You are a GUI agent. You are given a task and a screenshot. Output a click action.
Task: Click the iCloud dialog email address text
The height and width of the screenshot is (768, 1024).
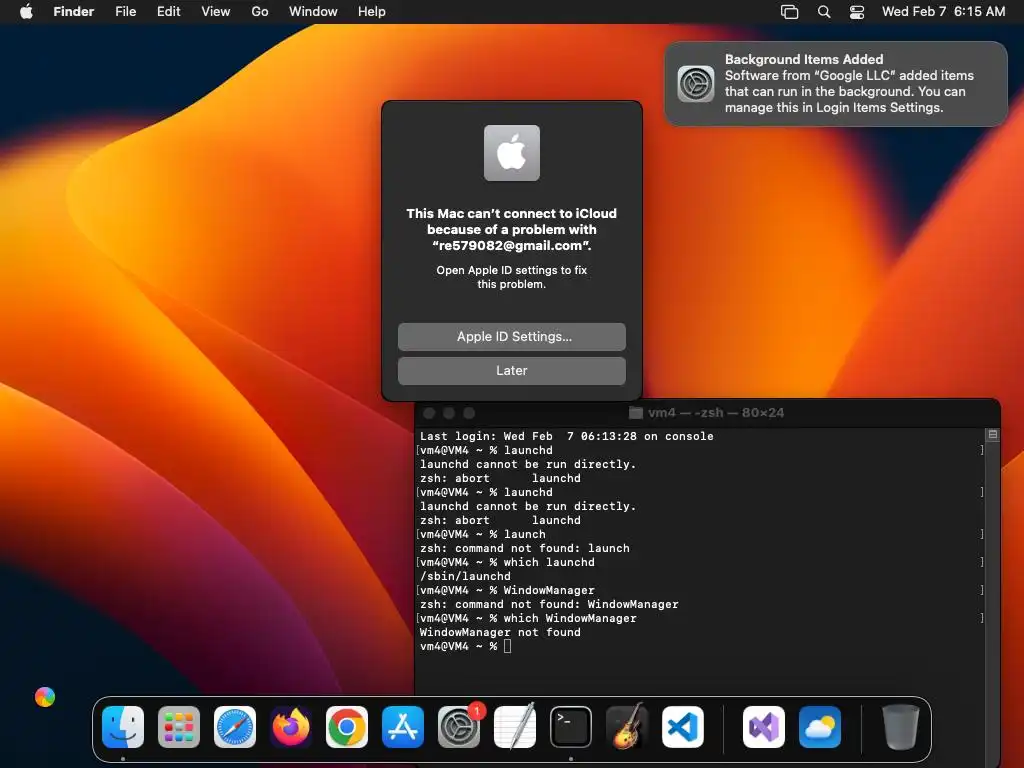(x=512, y=246)
